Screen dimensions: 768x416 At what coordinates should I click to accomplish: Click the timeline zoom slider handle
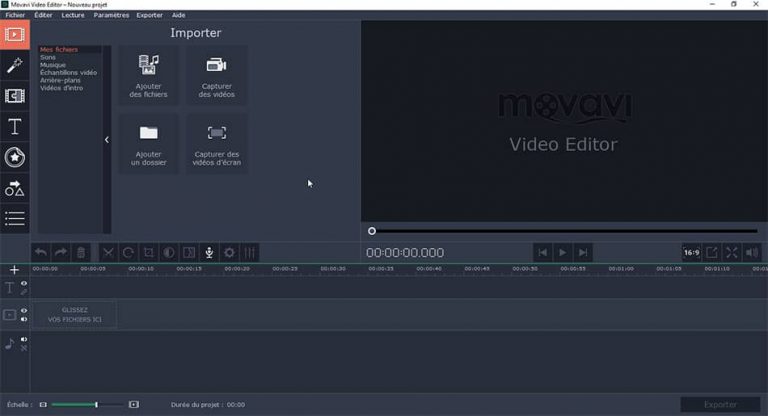coord(96,405)
